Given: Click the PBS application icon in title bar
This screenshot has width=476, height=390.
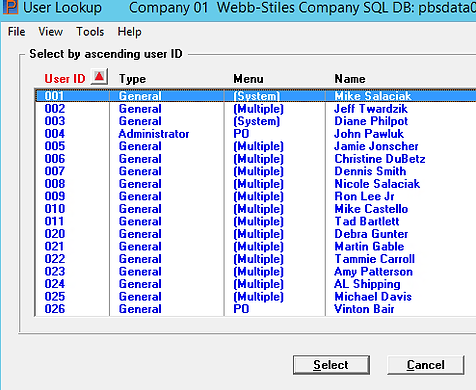Looking at the screenshot, I should tap(11, 7).
